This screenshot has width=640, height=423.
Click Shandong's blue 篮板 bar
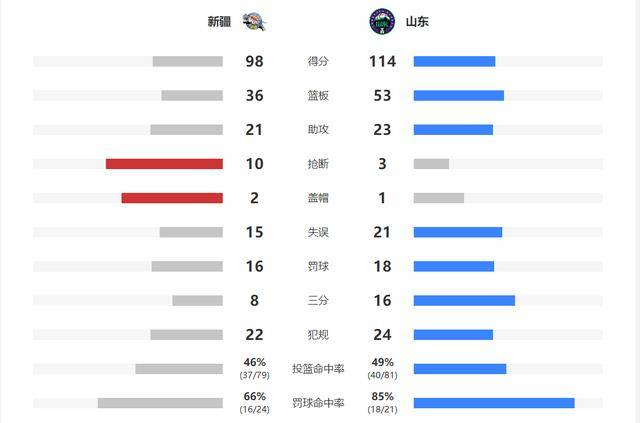pyautogui.click(x=459, y=96)
